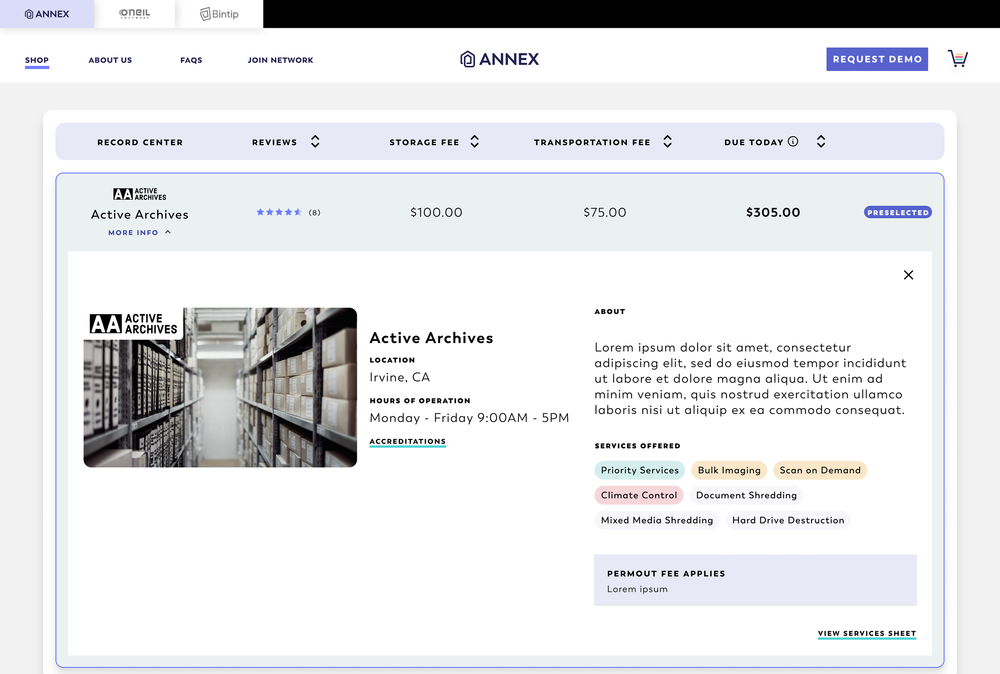Open the shopping cart icon
The width and height of the screenshot is (1000, 674).
[958, 59]
